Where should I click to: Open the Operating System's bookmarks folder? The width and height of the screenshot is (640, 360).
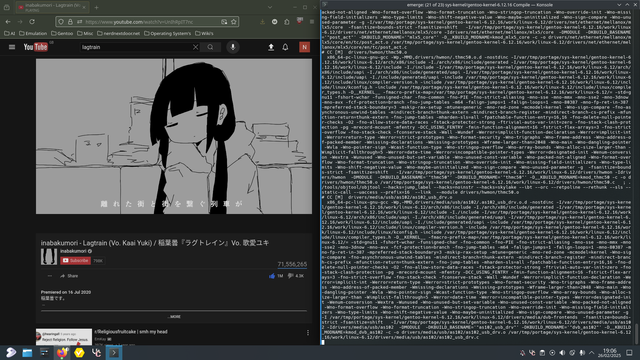point(167,33)
